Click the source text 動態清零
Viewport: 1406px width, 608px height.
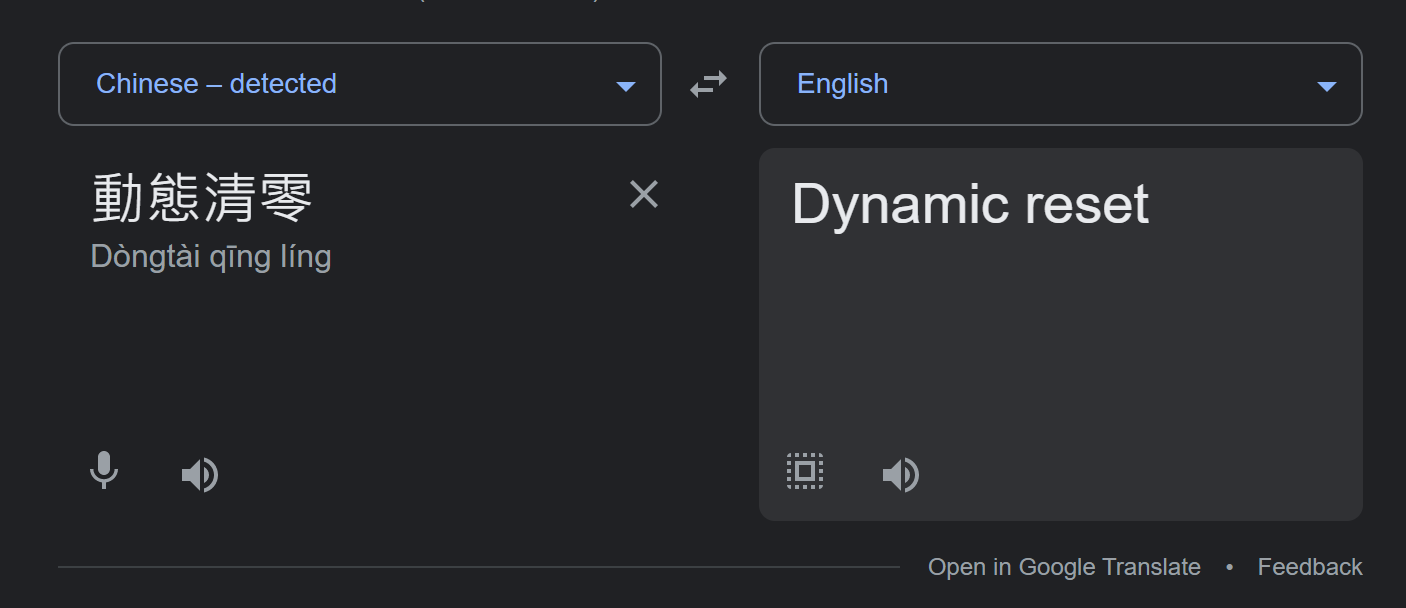[x=203, y=197]
